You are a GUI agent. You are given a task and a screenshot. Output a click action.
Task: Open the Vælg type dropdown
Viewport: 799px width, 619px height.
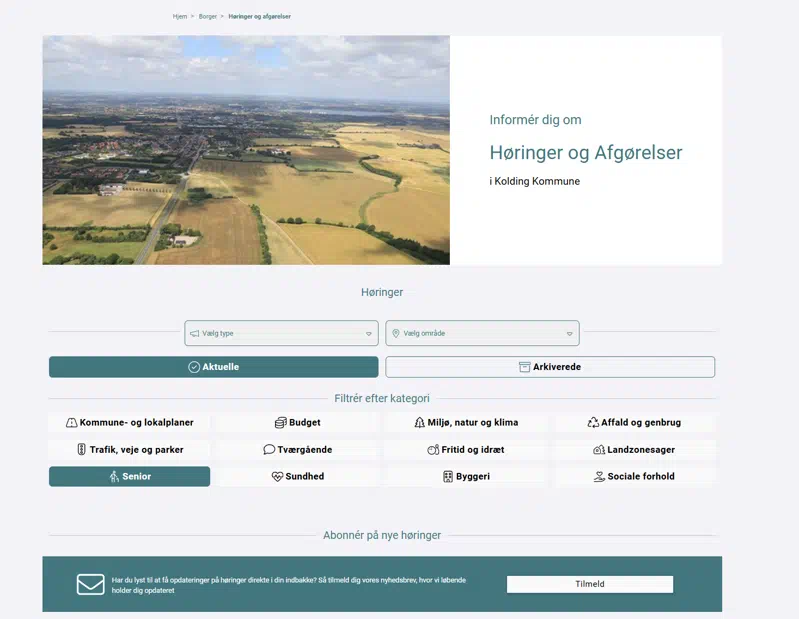tap(281, 333)
